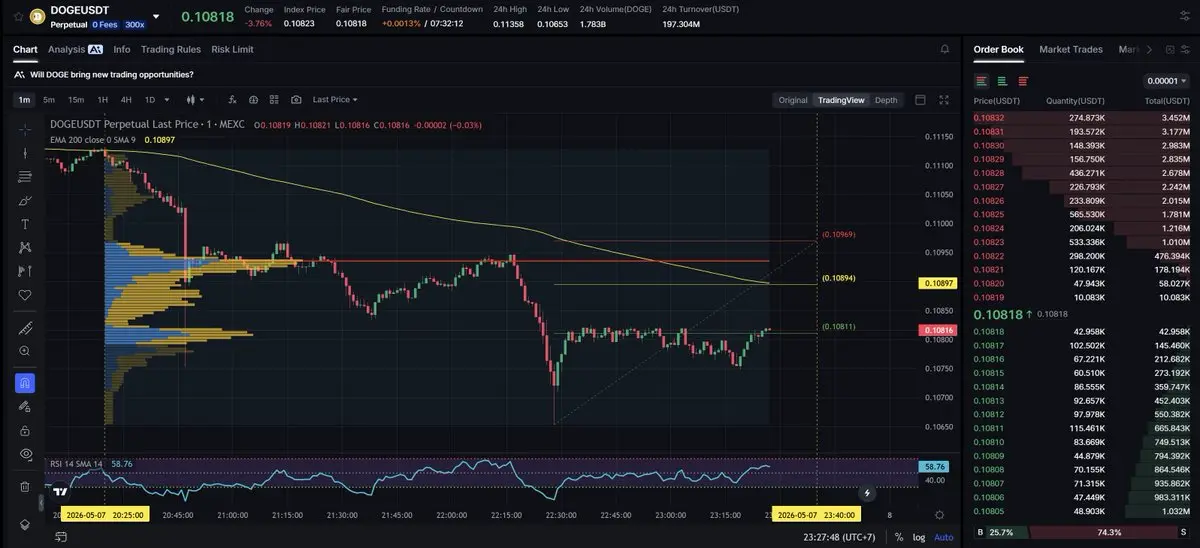Viewport: 1200px width, 548px height.
Task: Open the 0.00001 price precision dropdown
Action: [x=1166, y=81]
